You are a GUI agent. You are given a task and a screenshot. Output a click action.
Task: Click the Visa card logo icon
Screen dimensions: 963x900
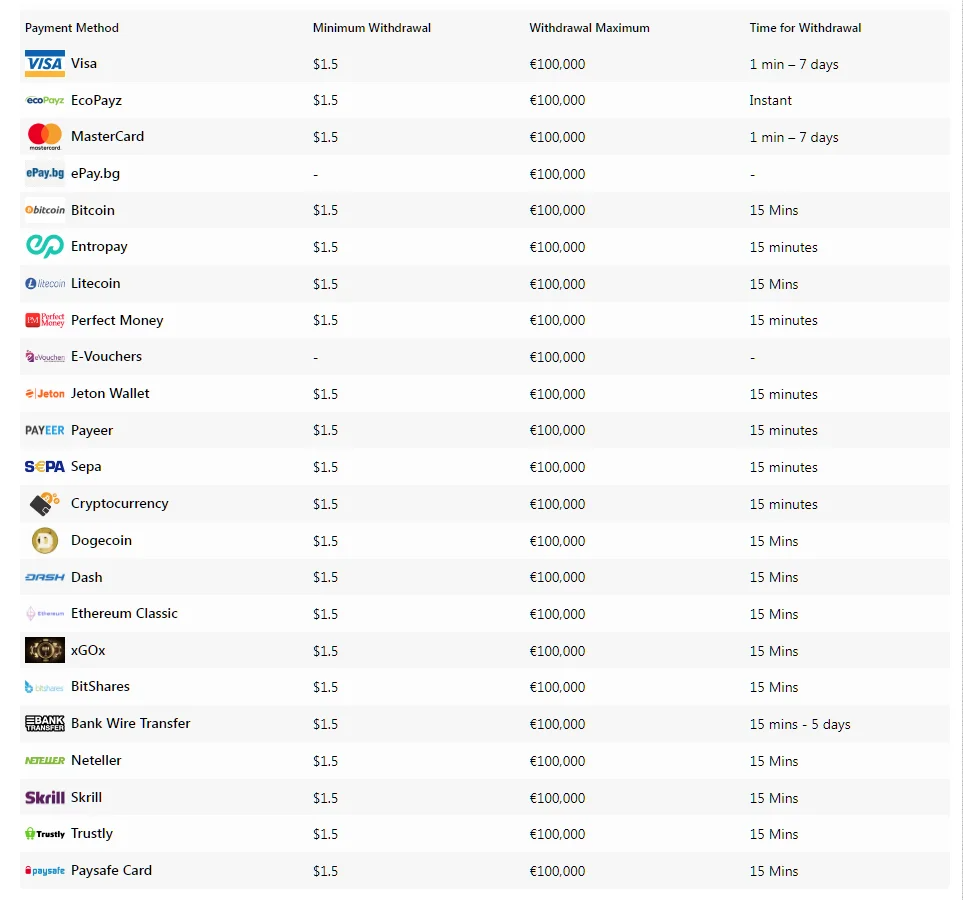click(45, 64)
